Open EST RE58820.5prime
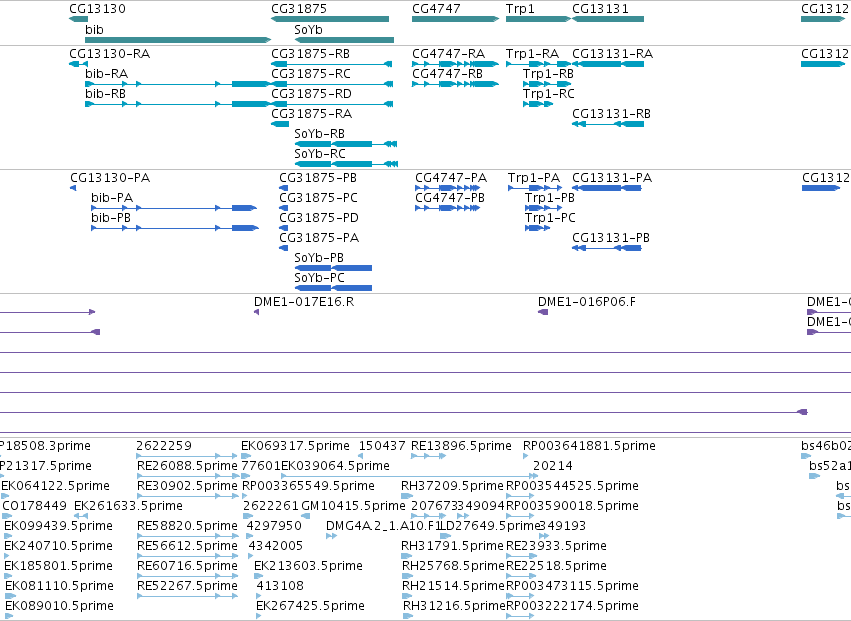 click(187, 526)
